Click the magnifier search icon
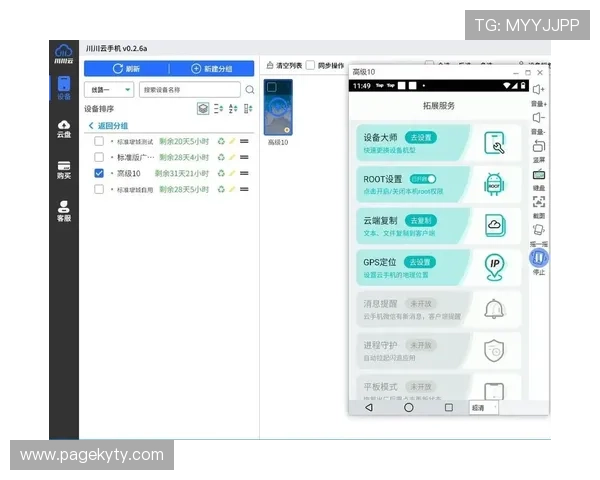The image size is (600, 480). point(249,90)
